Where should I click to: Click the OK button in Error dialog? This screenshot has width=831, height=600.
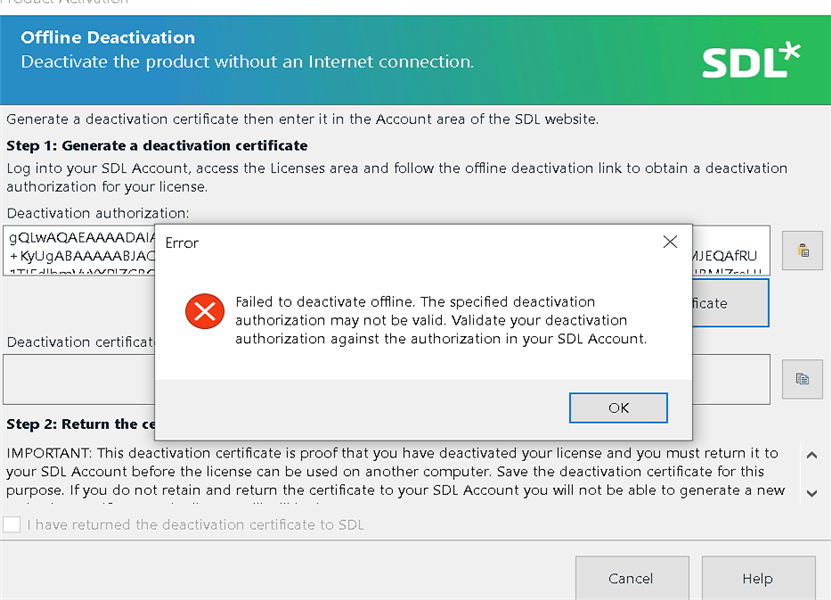[x=618, y=408]
